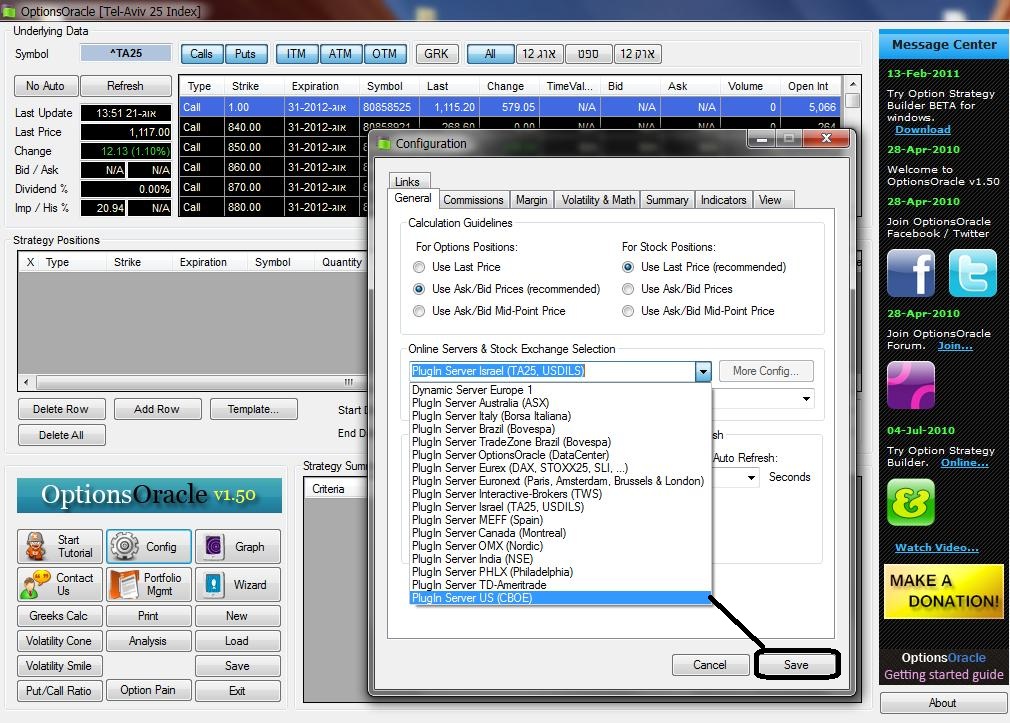Click the Facebook icon in Message Center

point(911,273)
